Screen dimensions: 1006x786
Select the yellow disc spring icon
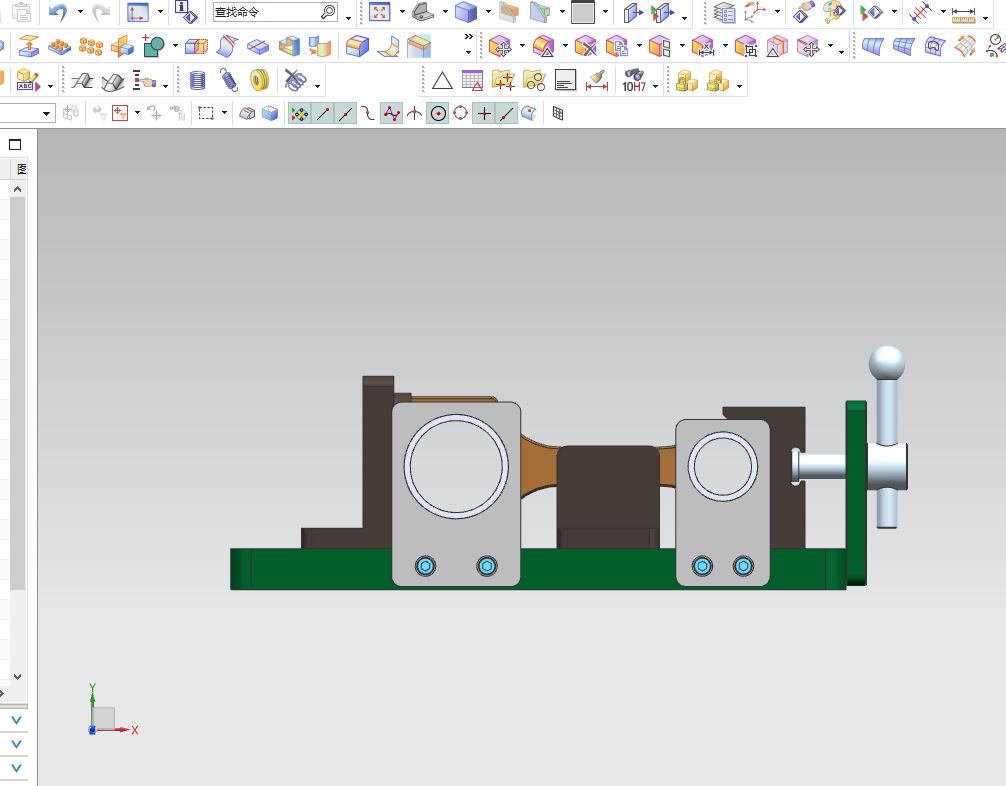(x=259, y=80)
